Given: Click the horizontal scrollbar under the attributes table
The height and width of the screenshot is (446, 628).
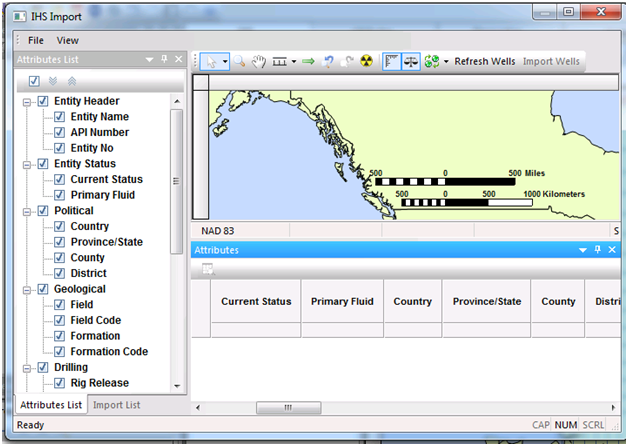Looking at the screenshot, I should click(288, 408).
